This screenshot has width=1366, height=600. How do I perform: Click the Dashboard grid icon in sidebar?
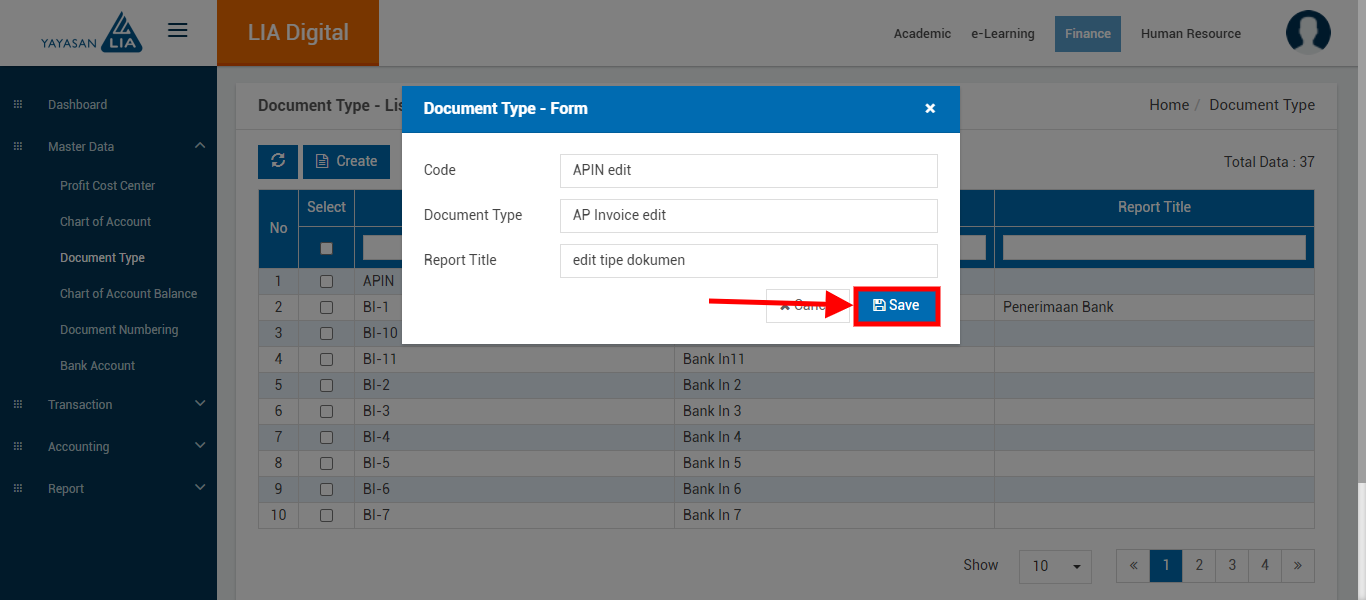tap(18, 105)
